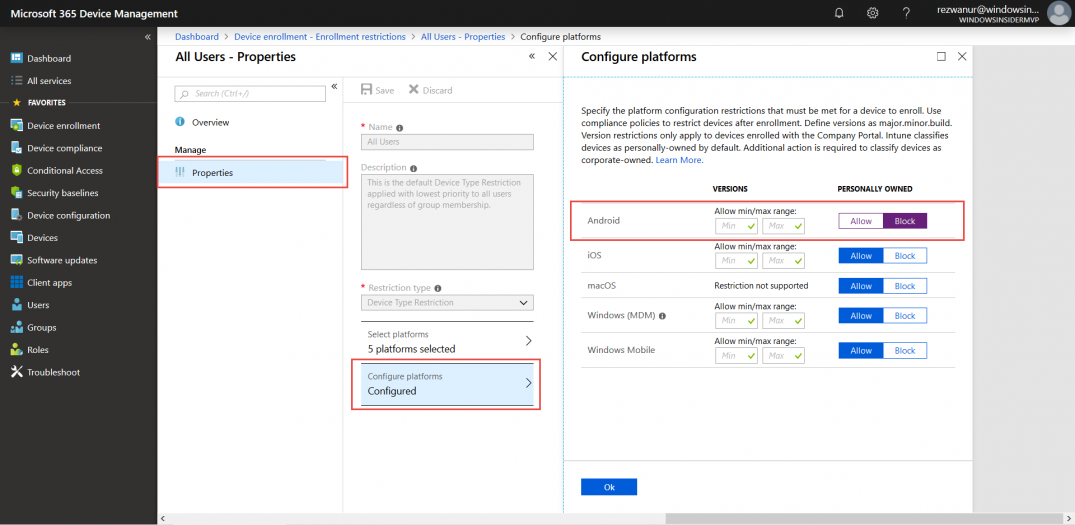
Task: Click the Software updates icon
Action: pos(16,260)
